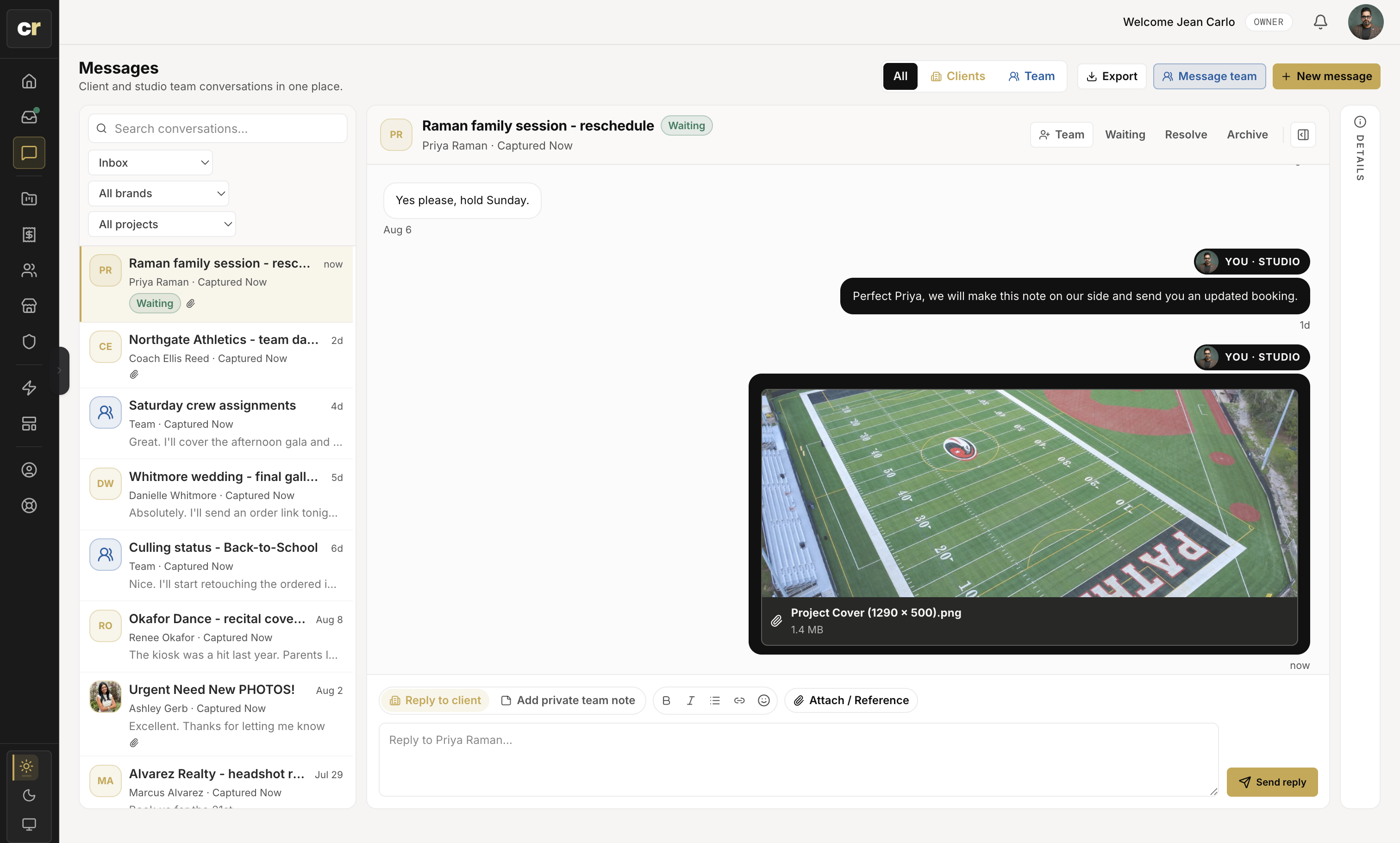Click the PR avatar in conversation header
Image resolution: width=1400 pixels, height=843 pixels.
tap(396, 135)
